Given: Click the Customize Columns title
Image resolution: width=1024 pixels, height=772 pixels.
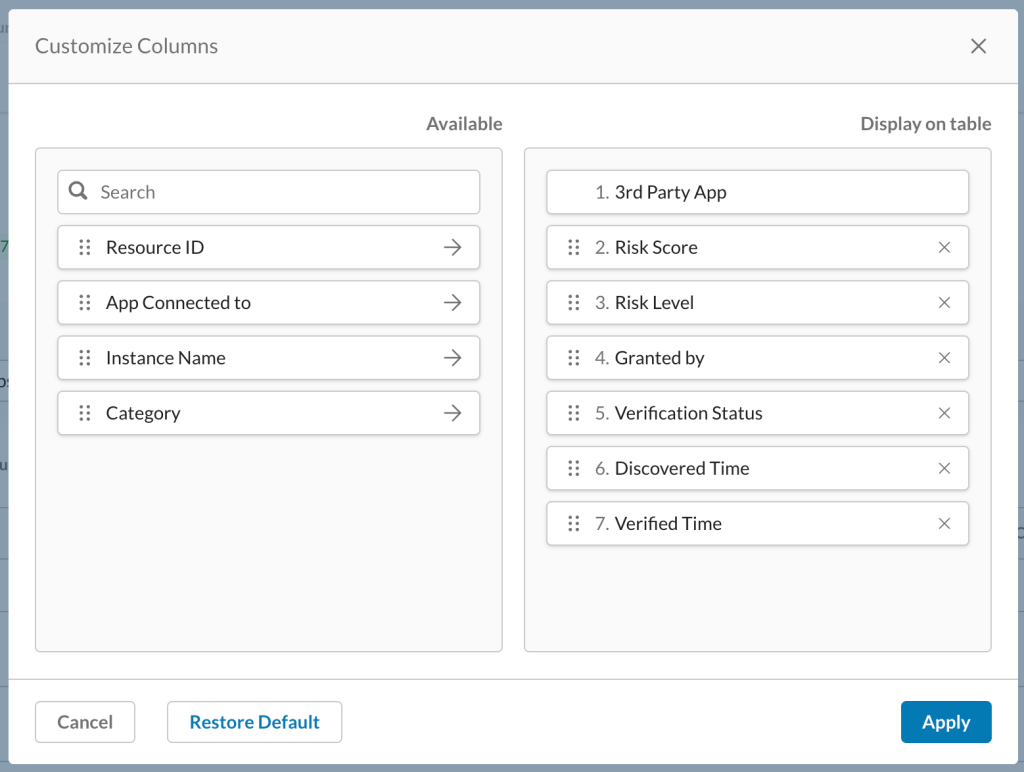Looking at the screenshot, I should pyautogui.click(x=127, y=46).
